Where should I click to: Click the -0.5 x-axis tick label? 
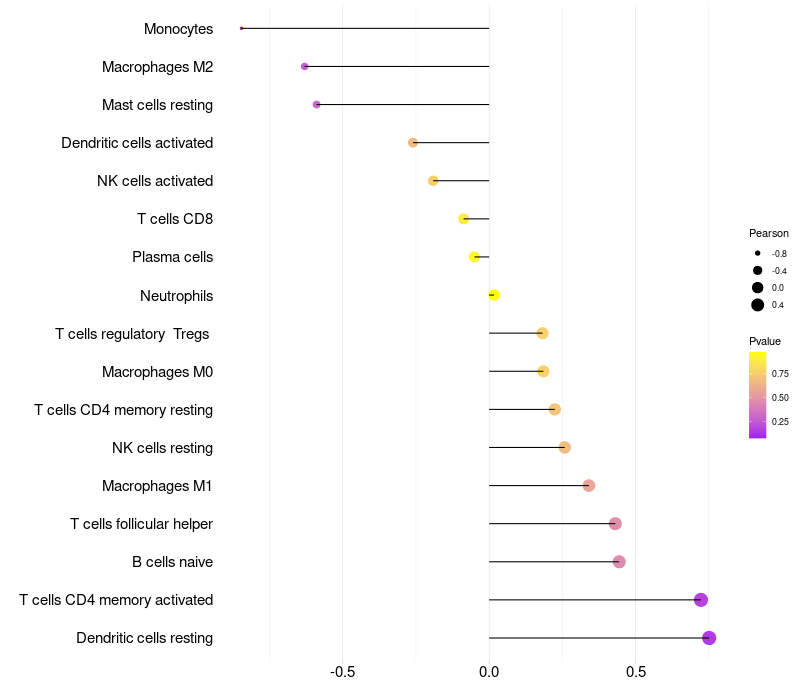(x=342, y=672)
